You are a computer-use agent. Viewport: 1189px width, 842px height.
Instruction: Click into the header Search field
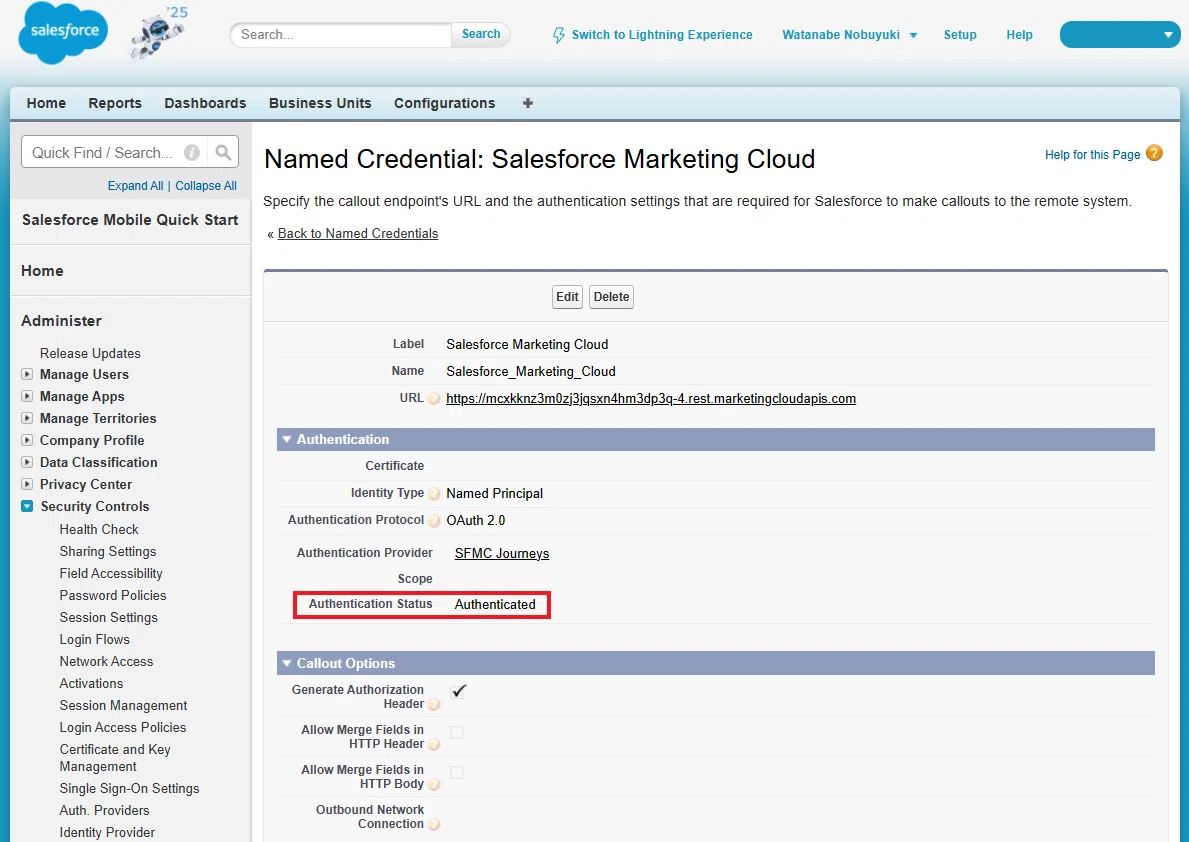(x=340, y=34)
